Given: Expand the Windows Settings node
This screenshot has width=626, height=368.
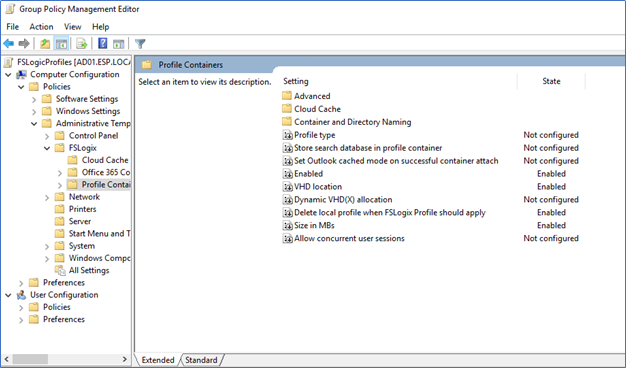Looking at the screenshot, I should click(34, 112).
